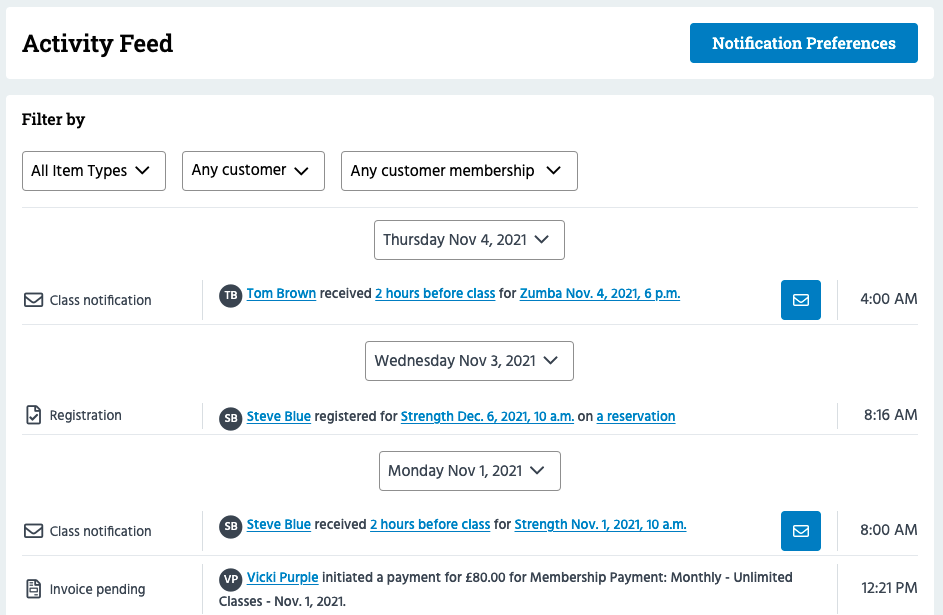Open the All Item Types filter dropdown
Viewport: 943px width, 615px height.
[93, 171]
